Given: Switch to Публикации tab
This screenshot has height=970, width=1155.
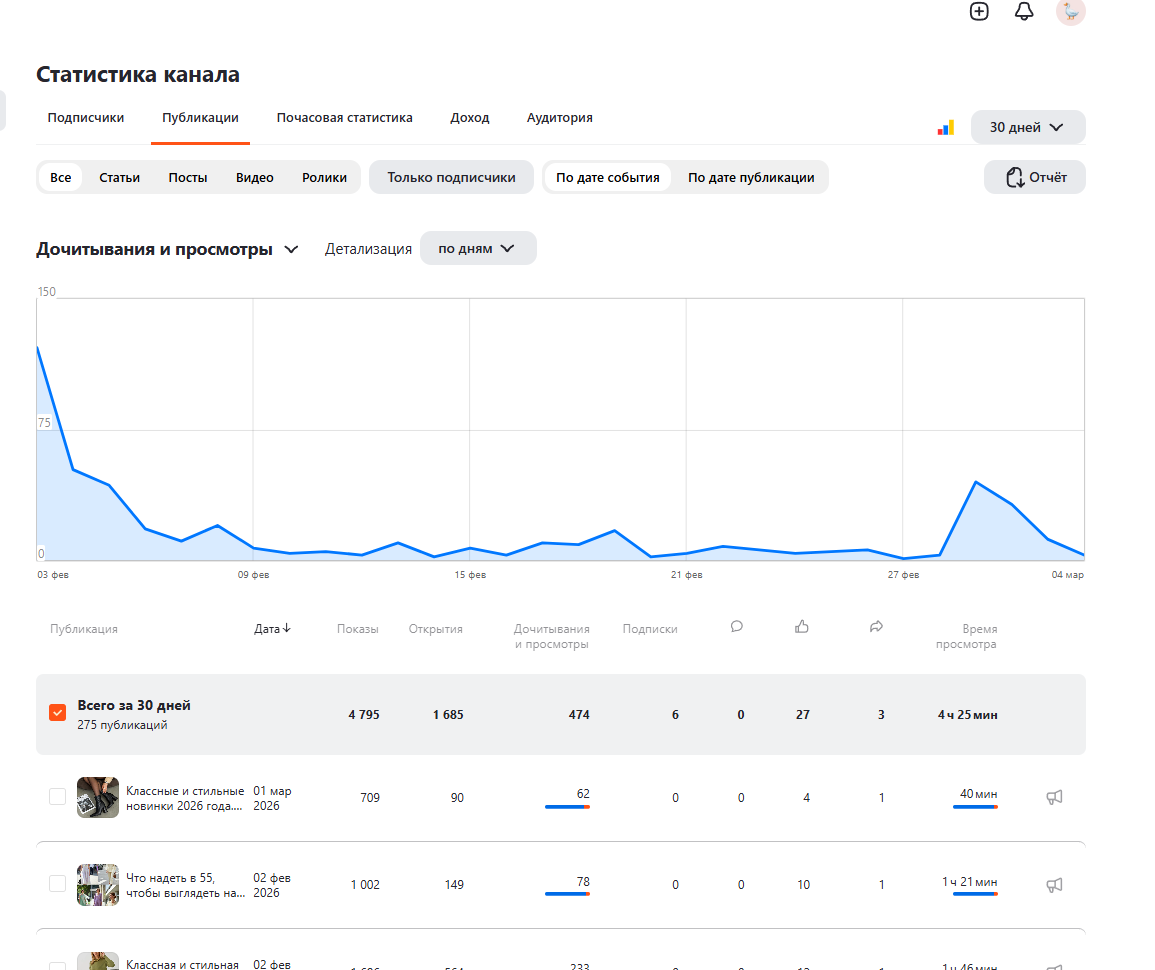Looking at the screenshot, I should [x=200, y=118].
